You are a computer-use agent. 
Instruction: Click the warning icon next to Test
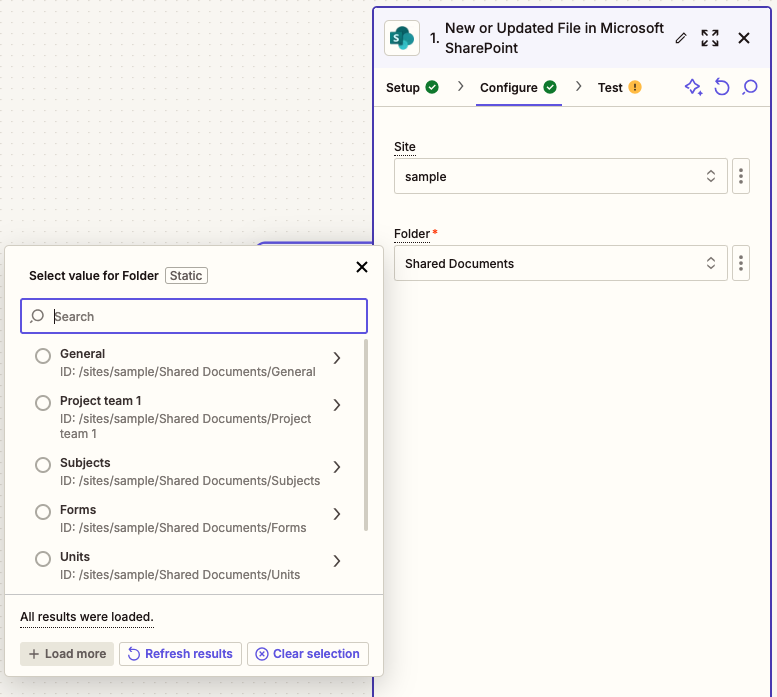[x=635, y=87]
